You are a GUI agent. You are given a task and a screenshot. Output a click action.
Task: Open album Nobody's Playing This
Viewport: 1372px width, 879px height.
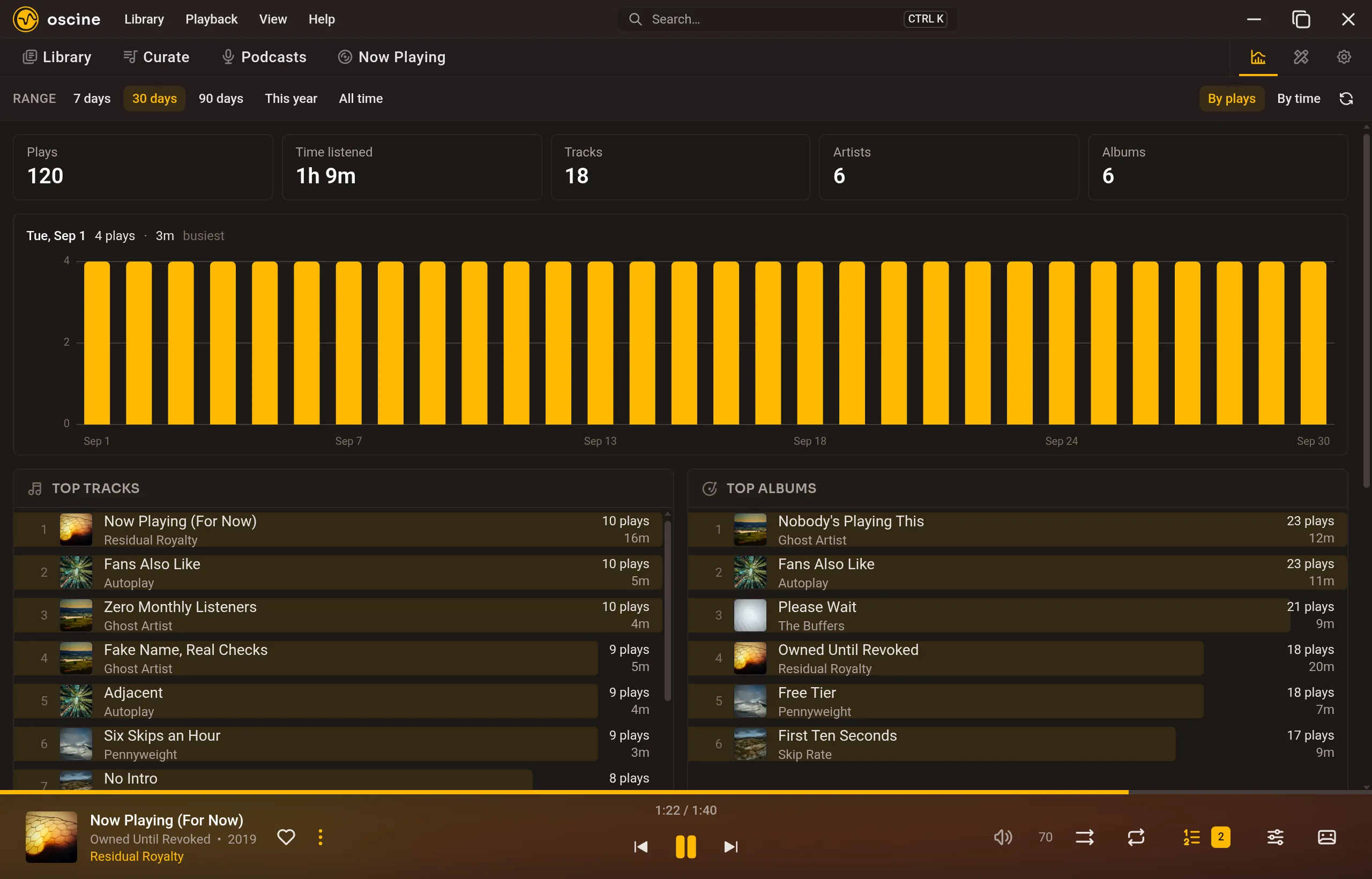(x=1018, y=530)
